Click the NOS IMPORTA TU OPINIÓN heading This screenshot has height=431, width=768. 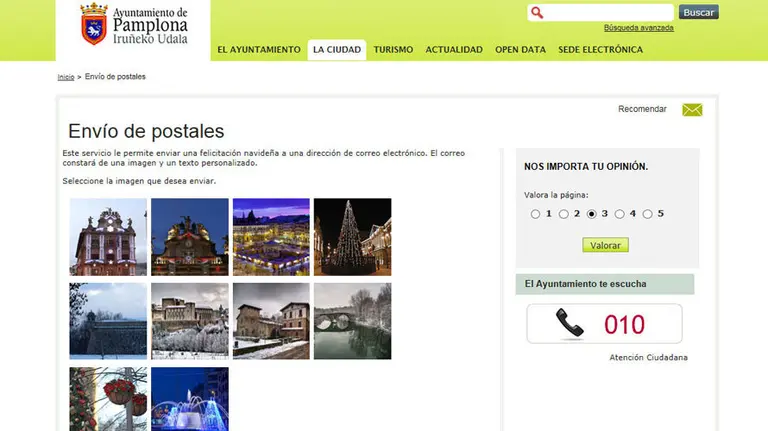(x=586, y=167)
